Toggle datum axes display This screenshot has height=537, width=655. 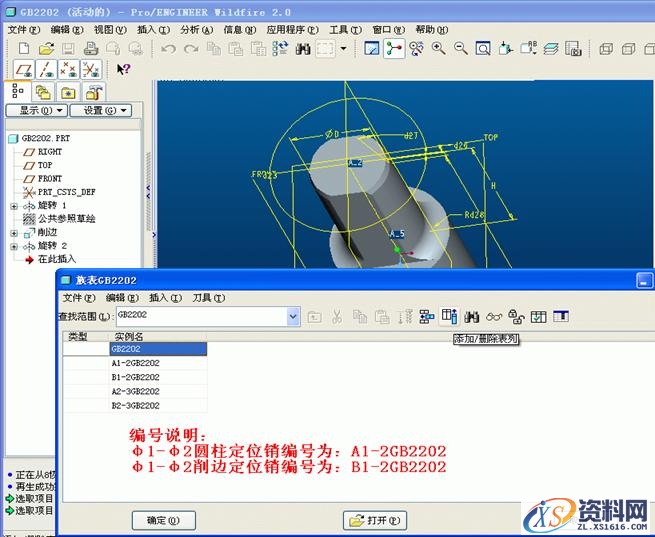coord(46,69)
